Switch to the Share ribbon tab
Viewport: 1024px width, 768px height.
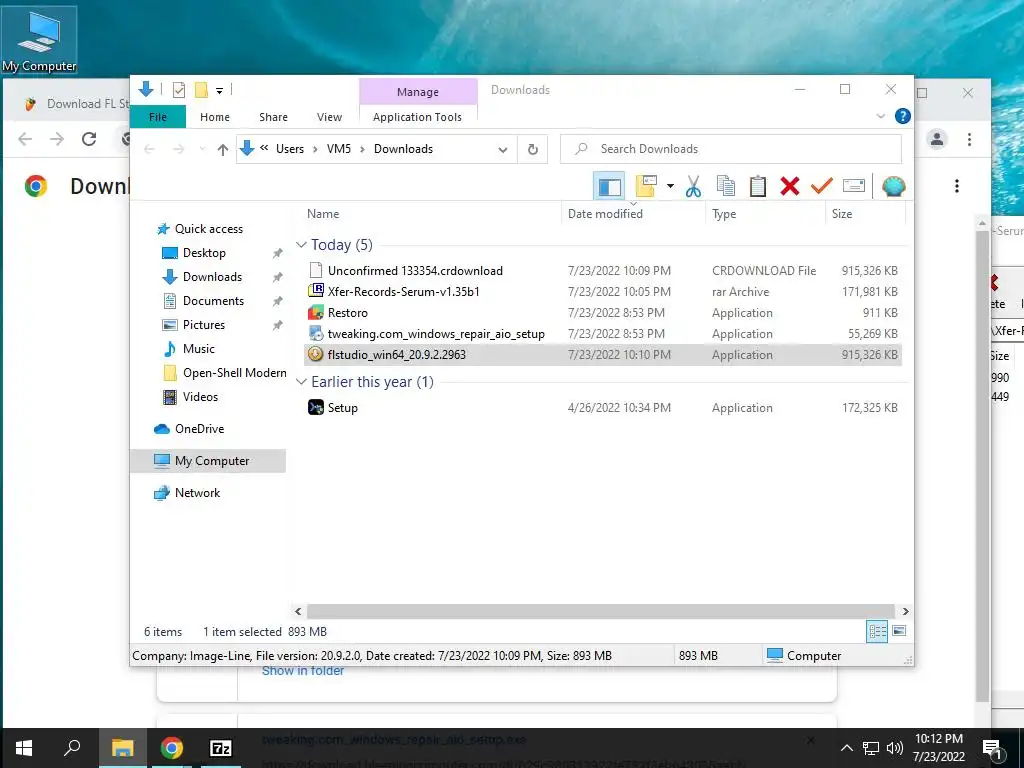[273, 117]
